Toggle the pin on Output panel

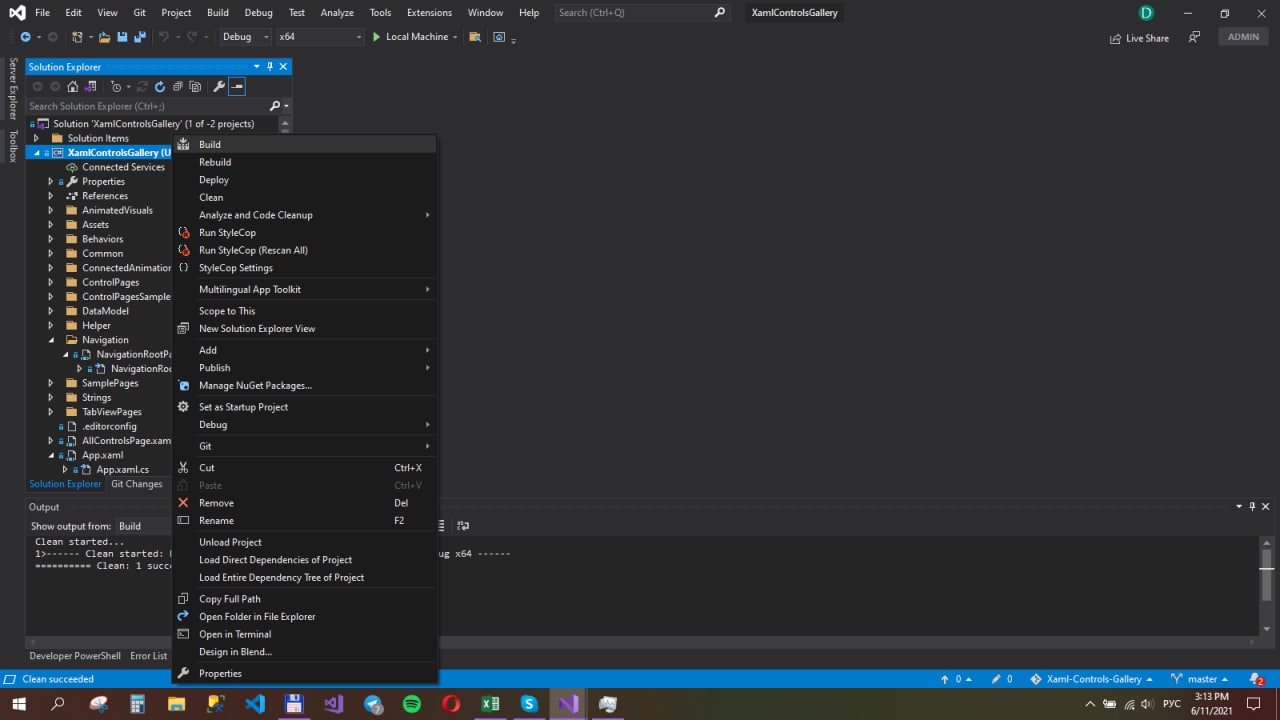1252,507
